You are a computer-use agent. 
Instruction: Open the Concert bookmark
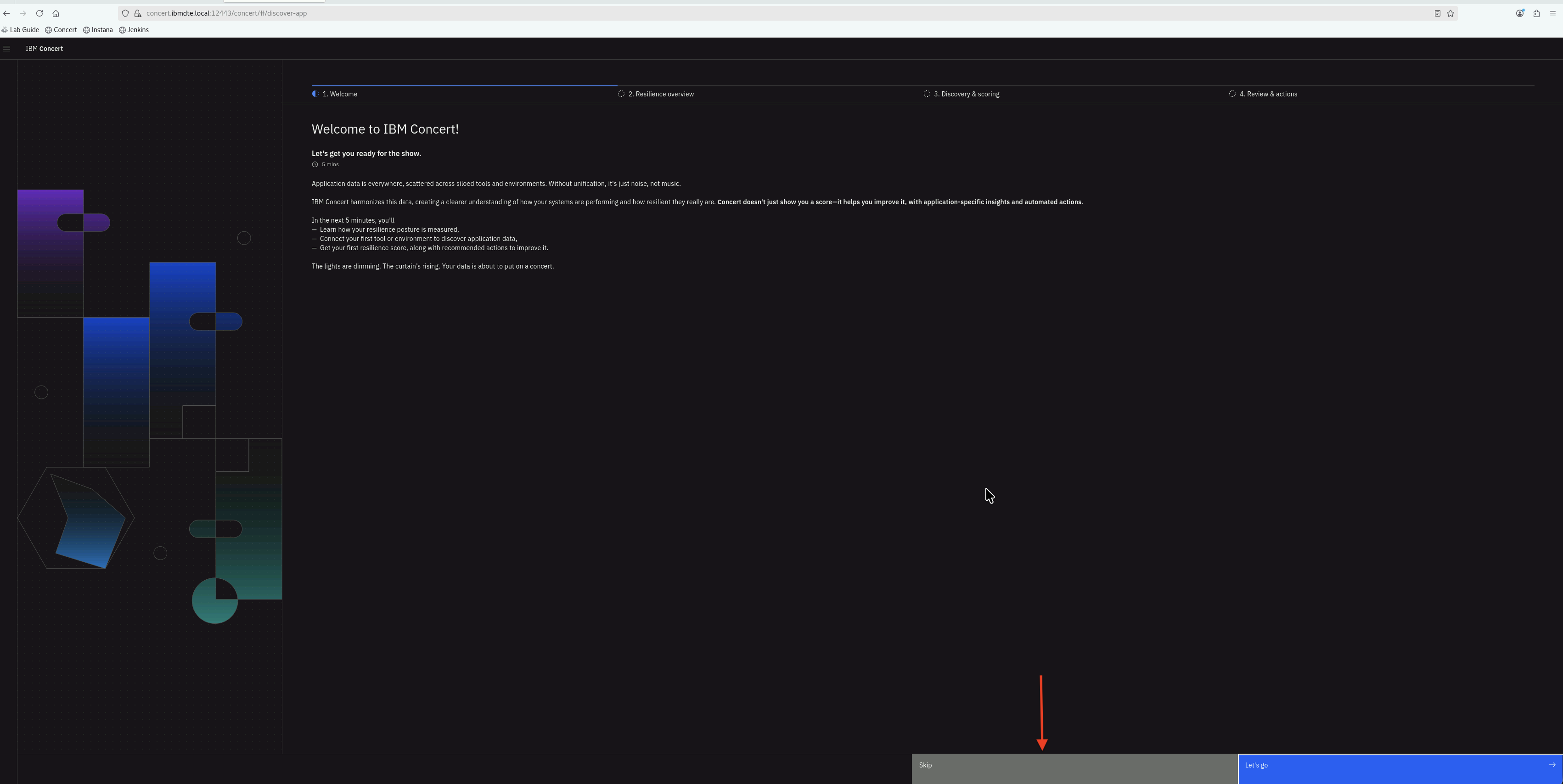(x=61, y=30)
